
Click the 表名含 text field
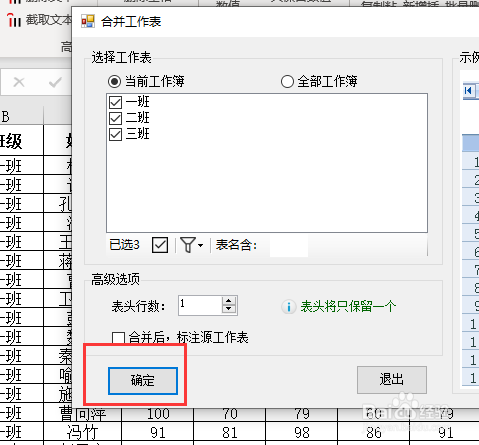point(289,245)
